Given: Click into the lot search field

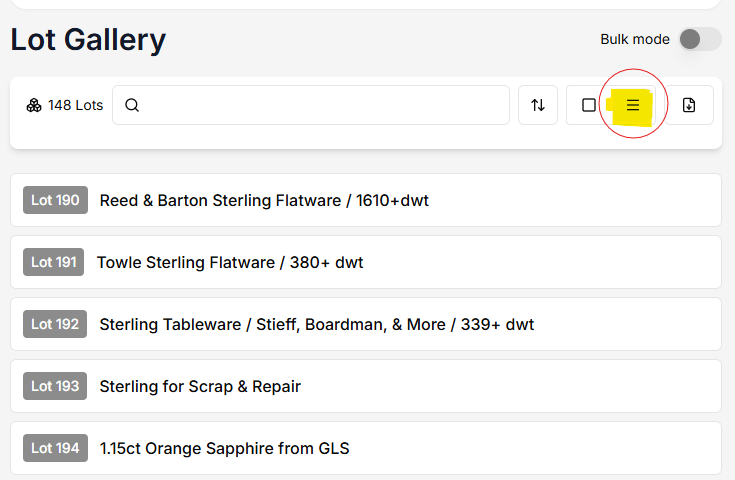Looking at the screenshot, I should point(320,105).
